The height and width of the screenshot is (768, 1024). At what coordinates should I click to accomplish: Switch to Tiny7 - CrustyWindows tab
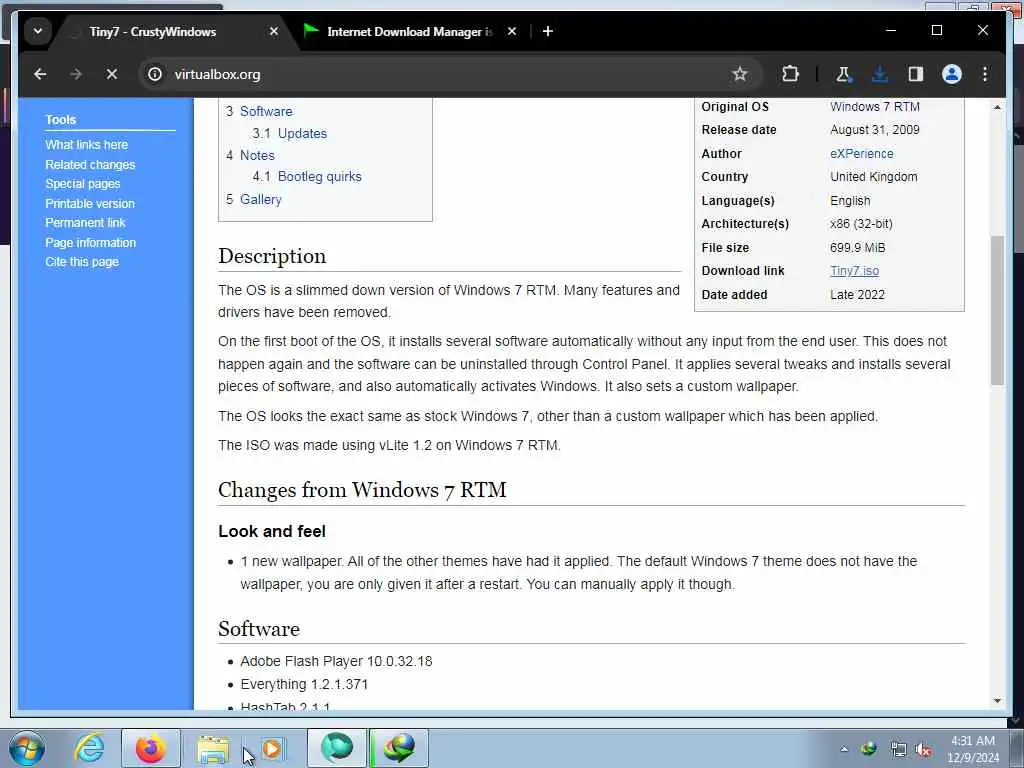pyautogui.click(x=153, y=31)
